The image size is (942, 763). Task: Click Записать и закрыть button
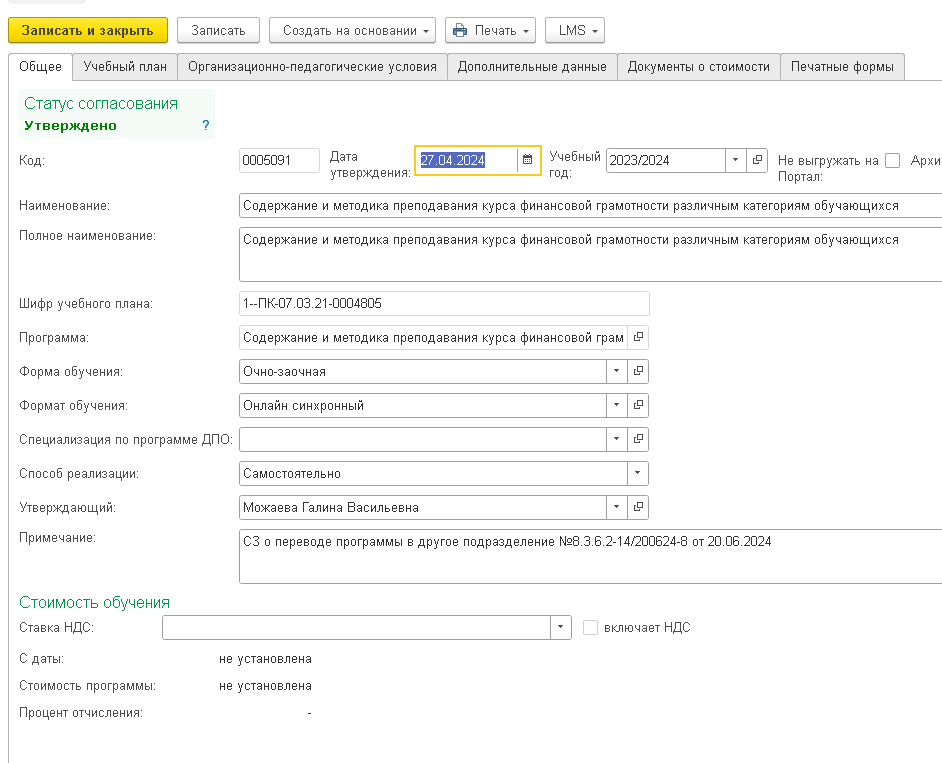pos(88,31)
